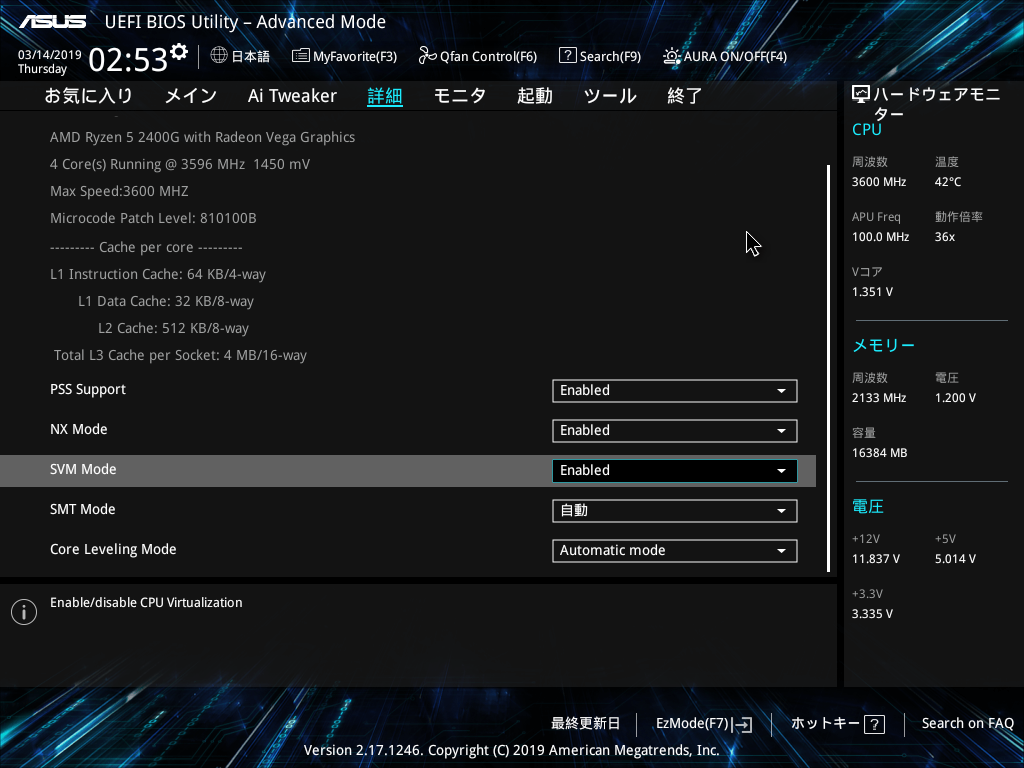
Task: Click L2 Cache: 512 KB/8-way line
Action: pos(174,328)
